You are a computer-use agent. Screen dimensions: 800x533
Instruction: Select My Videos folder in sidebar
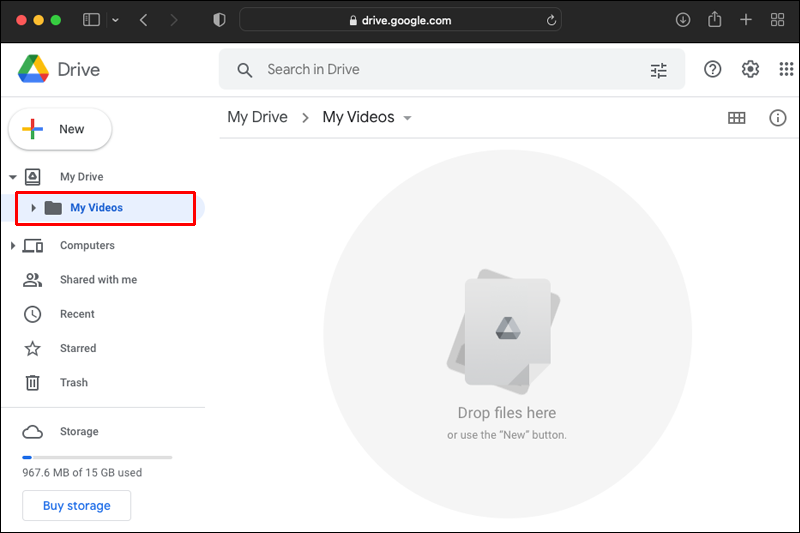106,208
